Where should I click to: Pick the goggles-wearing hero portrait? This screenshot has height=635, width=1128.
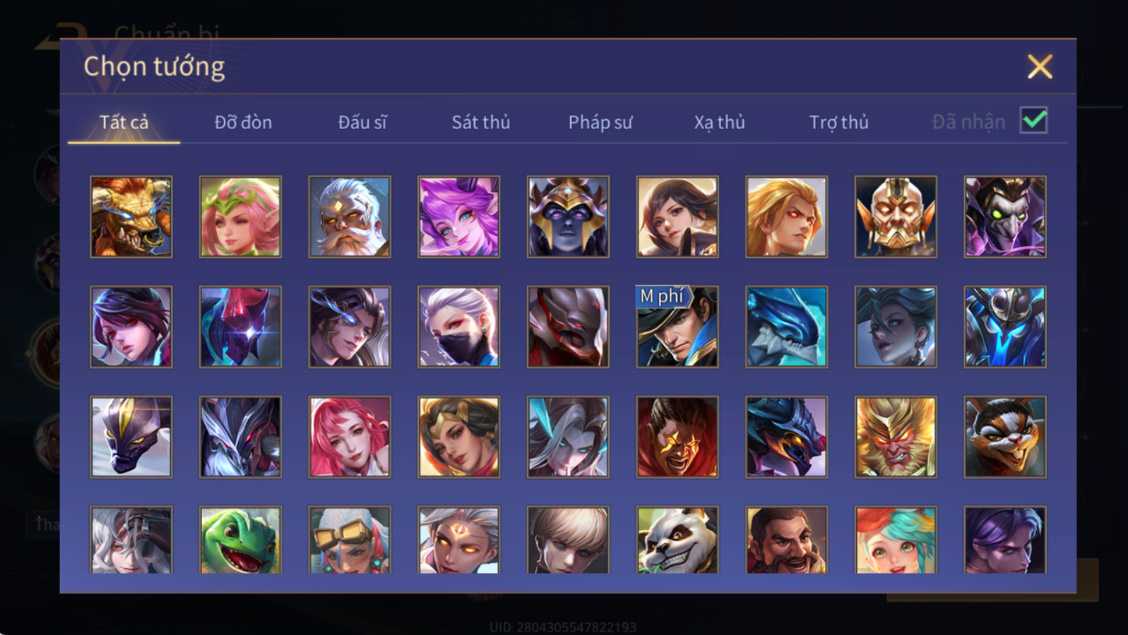tap(350, 539)
